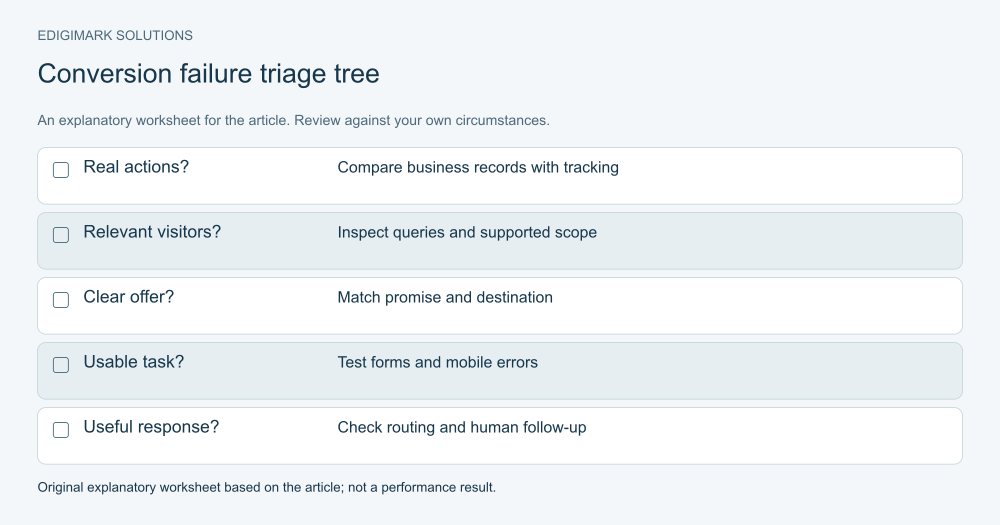Screen dimensions: 1000x525
Task: Check the 'Real actions?' checkbox
Action: (61, 170)
